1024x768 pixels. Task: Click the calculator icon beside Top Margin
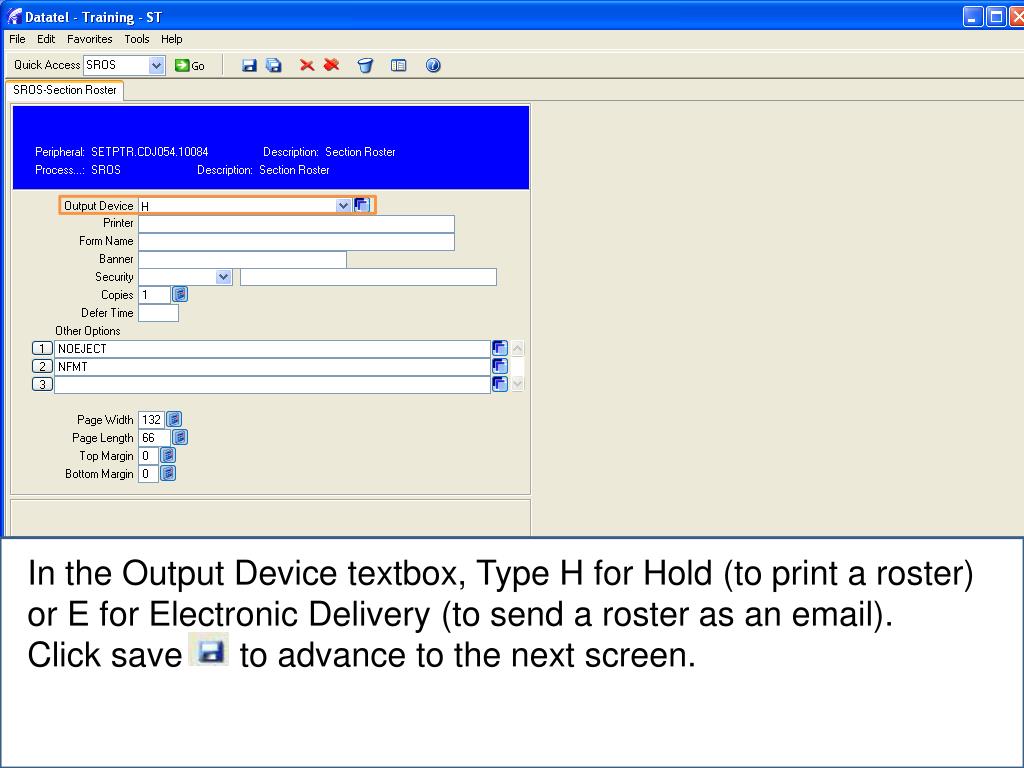(x=168, y=455)
